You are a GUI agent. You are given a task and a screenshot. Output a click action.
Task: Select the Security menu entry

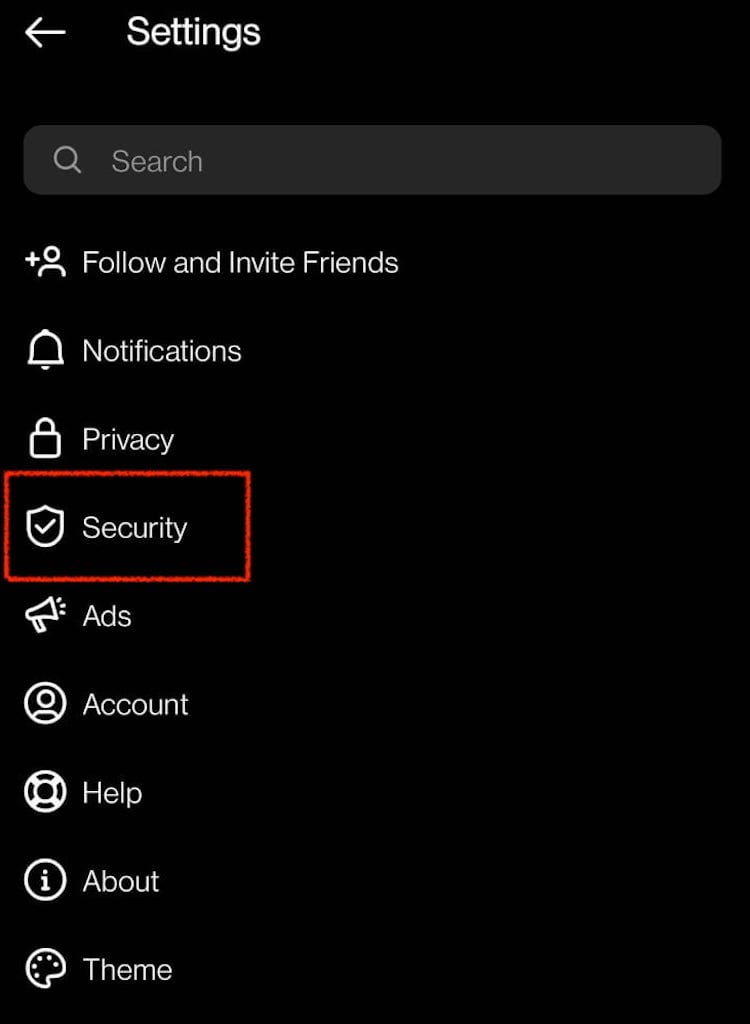(135, 528)
